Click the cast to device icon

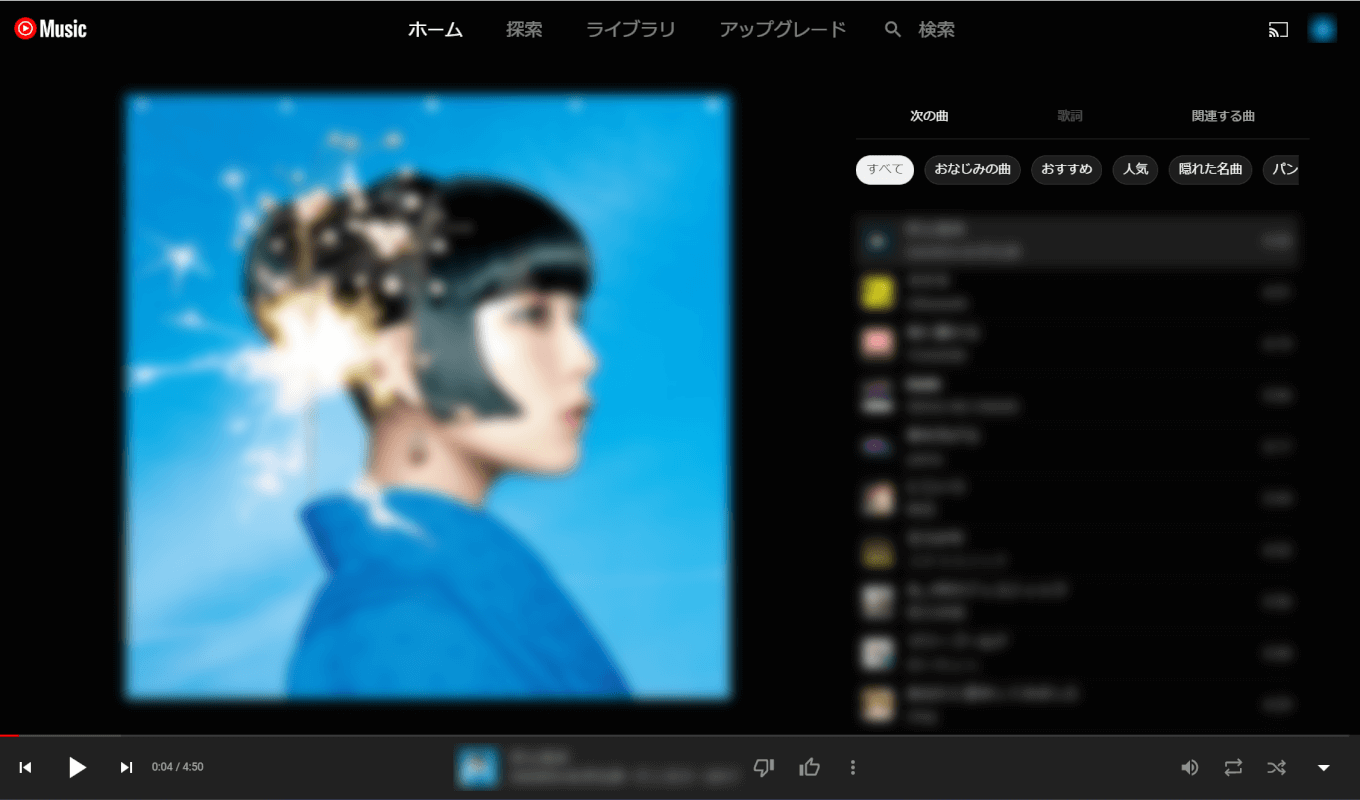(1278, 30)
